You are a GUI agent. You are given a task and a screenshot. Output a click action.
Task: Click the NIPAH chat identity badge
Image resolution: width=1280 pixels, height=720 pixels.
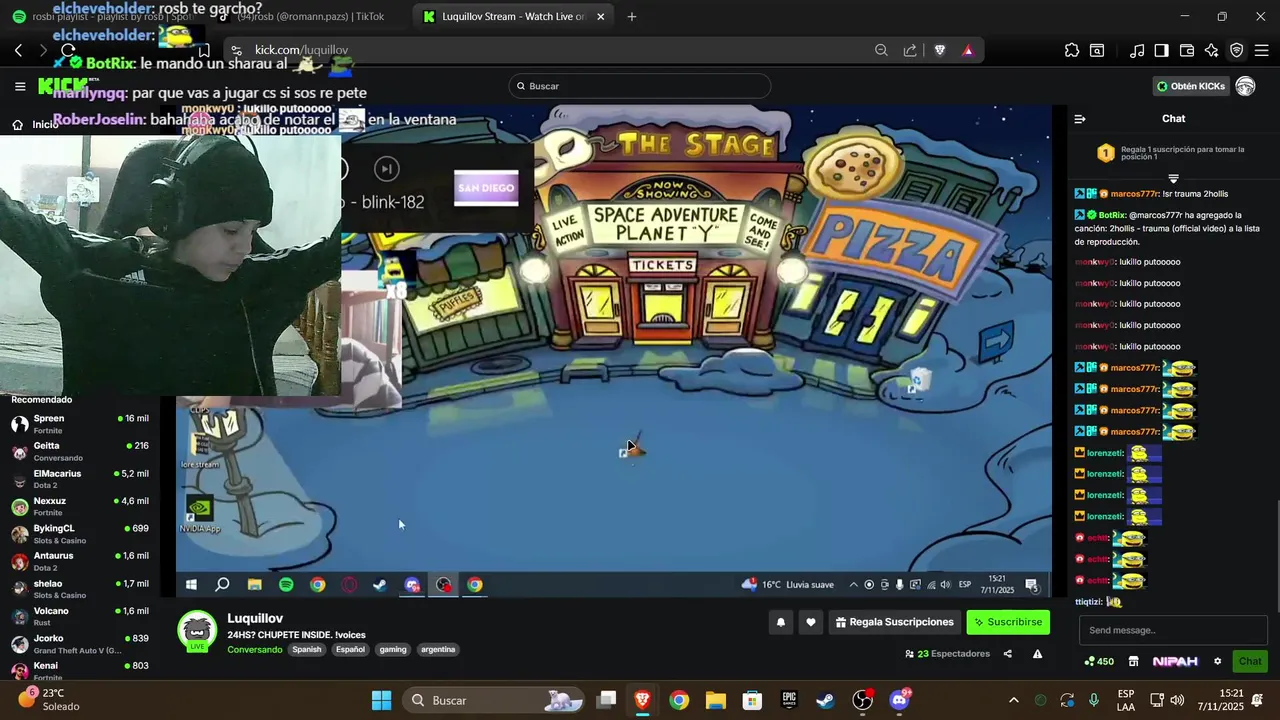coord(1175,661)
